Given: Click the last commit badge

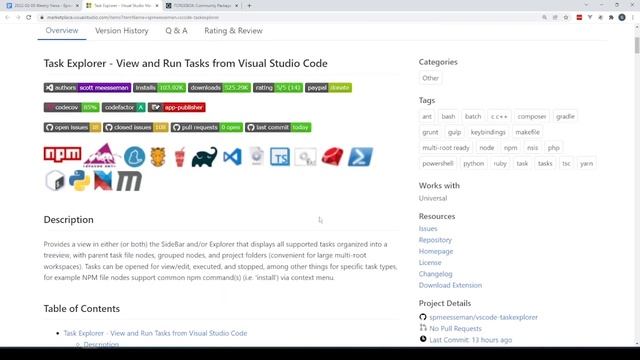Looking at the screenshot, I should coord(278,127).
